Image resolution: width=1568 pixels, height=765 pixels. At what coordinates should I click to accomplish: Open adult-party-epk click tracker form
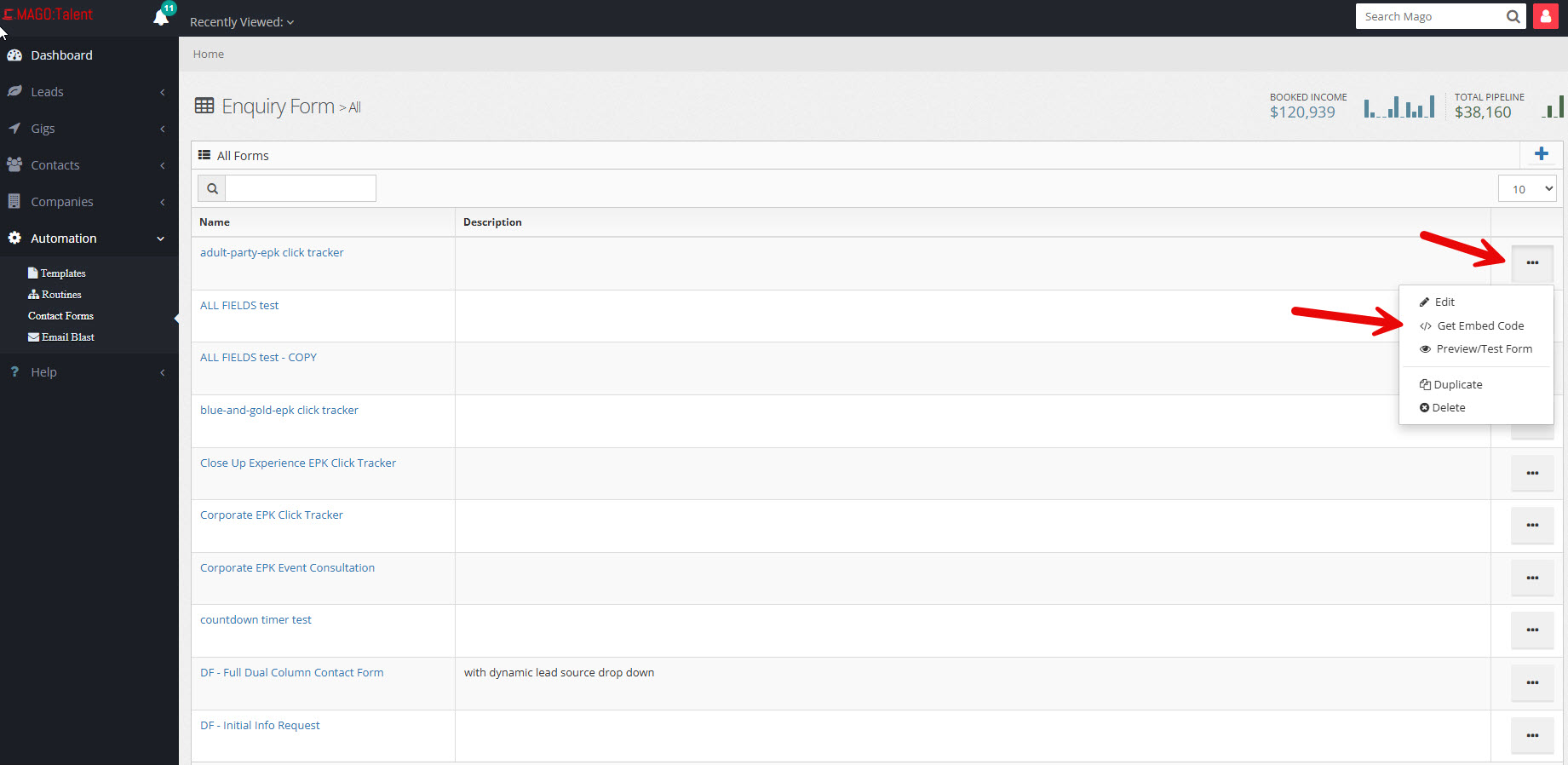(x=272, y=252)
